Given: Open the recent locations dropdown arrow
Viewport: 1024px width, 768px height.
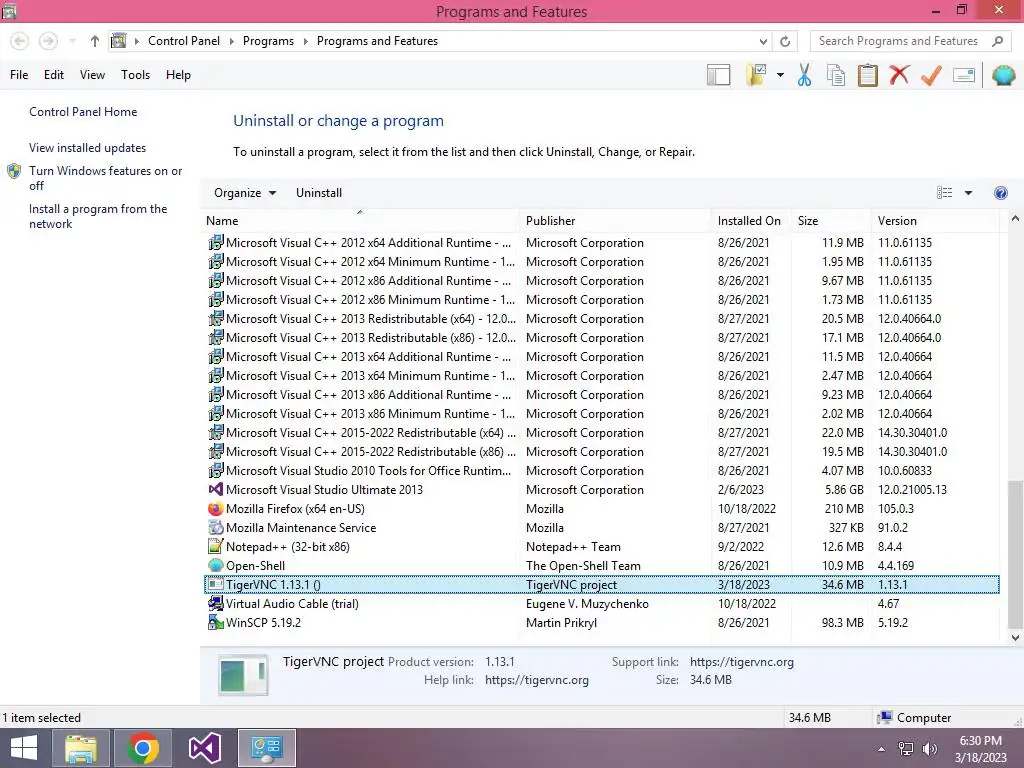Looking at the screenshot, I should (x=72, y=41).
